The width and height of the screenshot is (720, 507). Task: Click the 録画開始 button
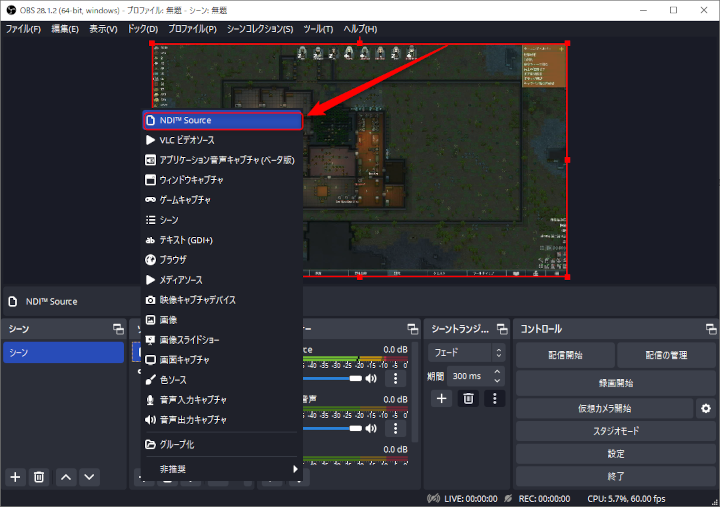click(616, 383)
